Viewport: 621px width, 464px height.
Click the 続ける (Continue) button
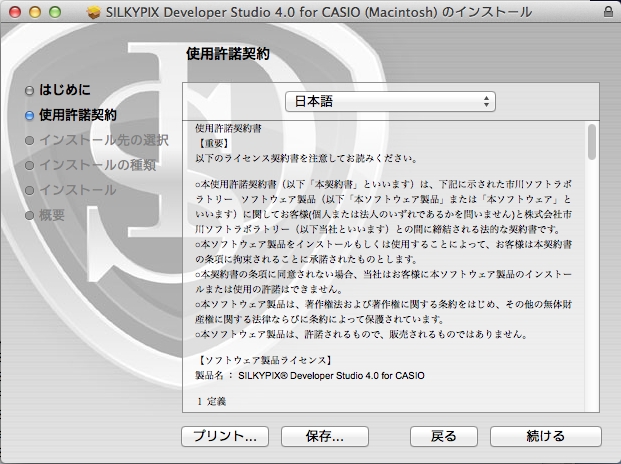546,436
